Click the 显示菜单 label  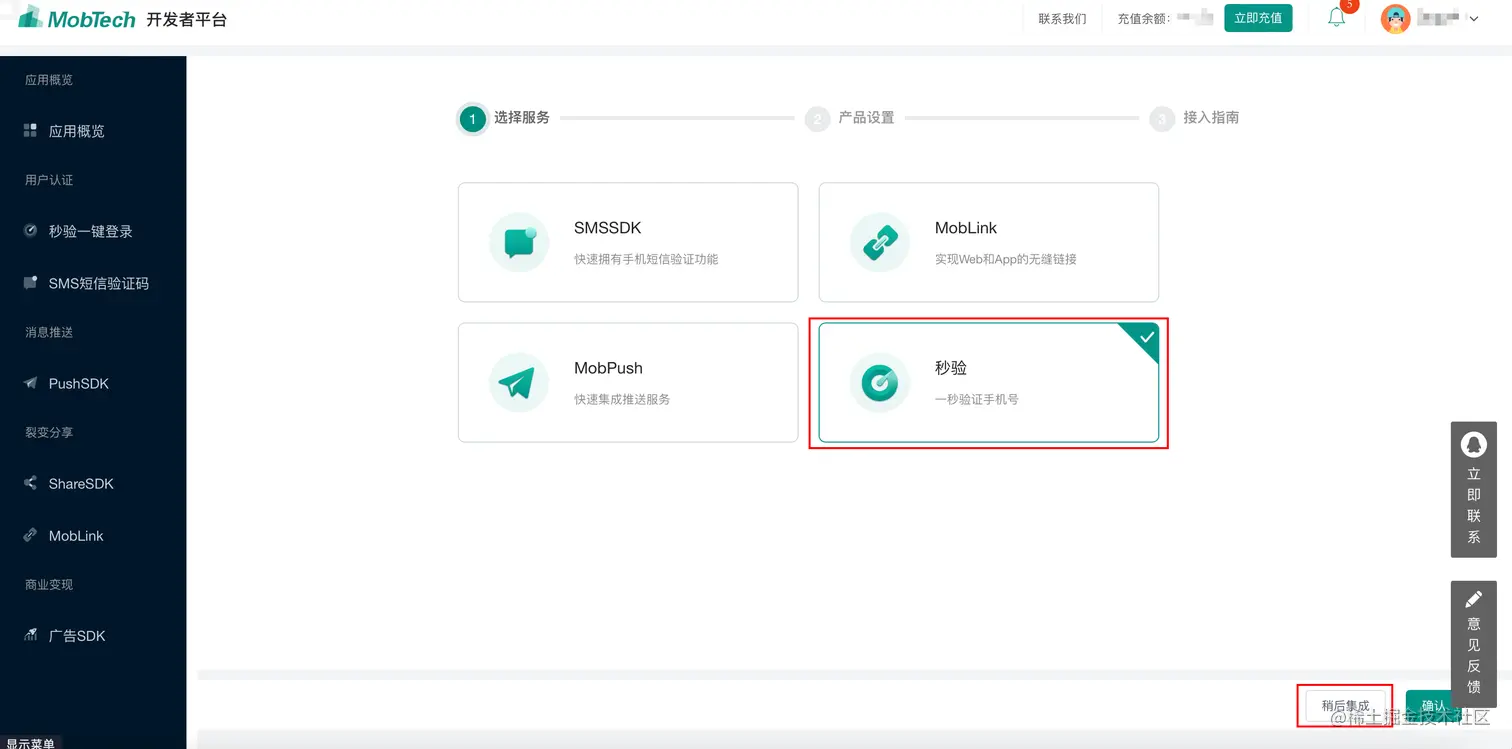point(30,743)
